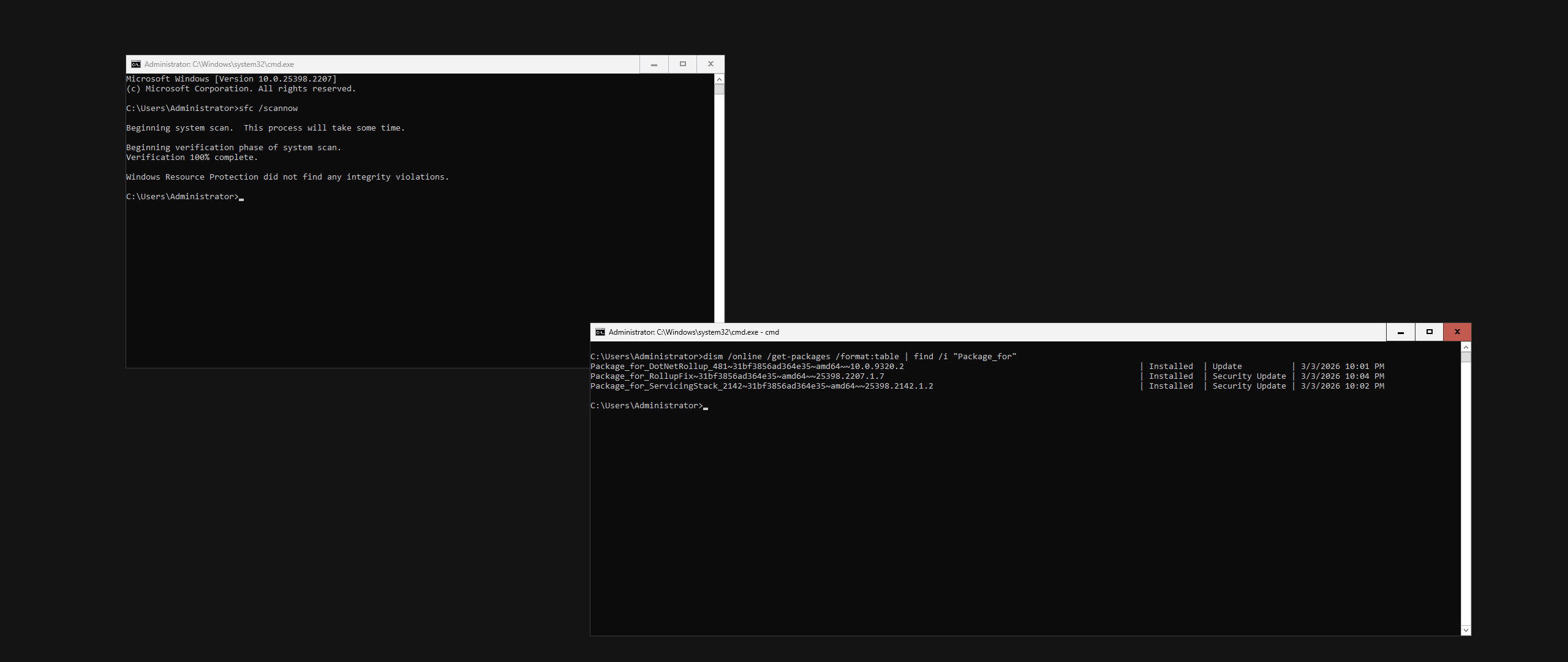Click the scrollbar thumb in the dism window
This screenshot has width=1568, height=662.
pyautogui.click(x=1466, y=357)
